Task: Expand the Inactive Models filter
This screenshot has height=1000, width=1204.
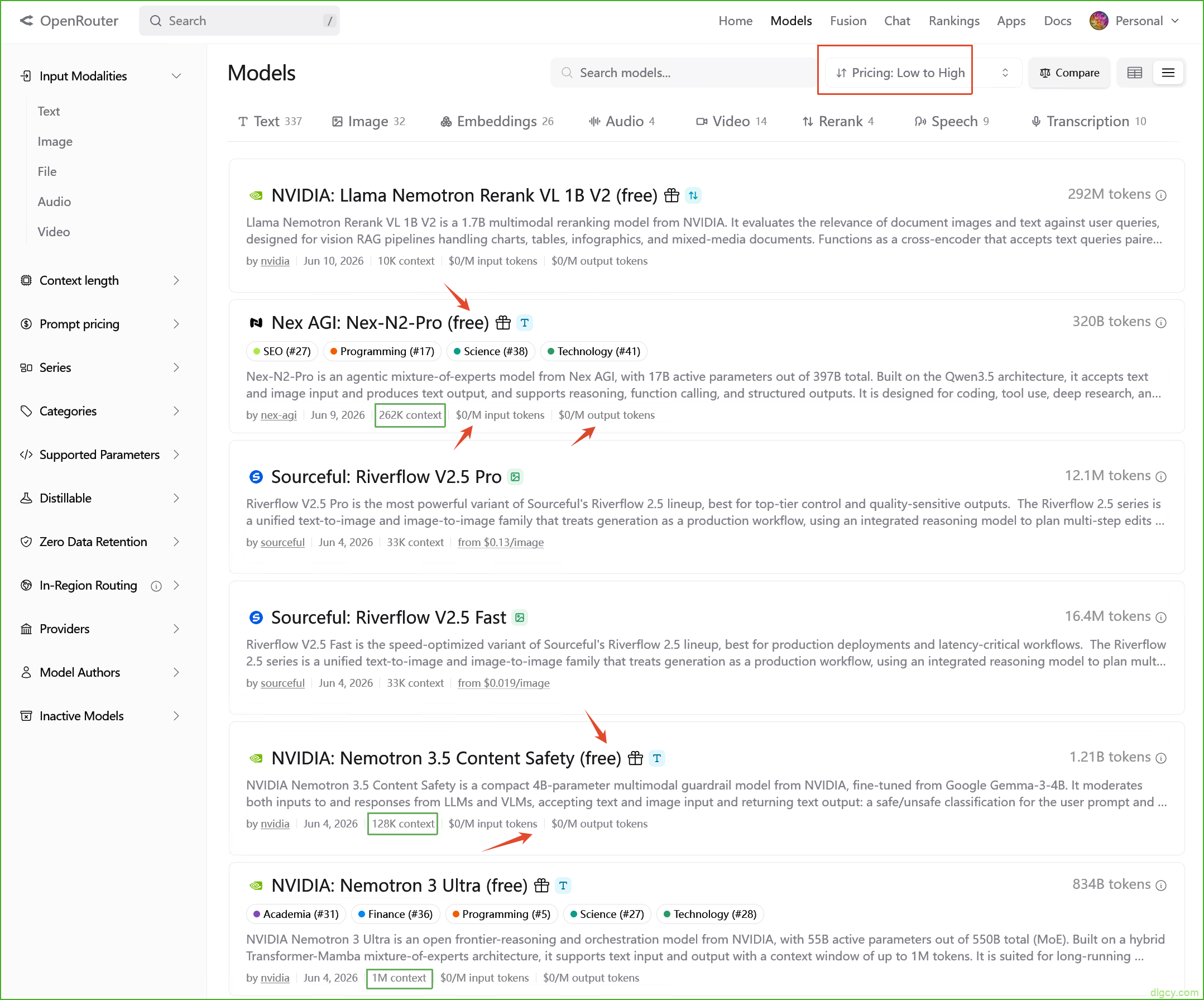Action: coord(101,716)
